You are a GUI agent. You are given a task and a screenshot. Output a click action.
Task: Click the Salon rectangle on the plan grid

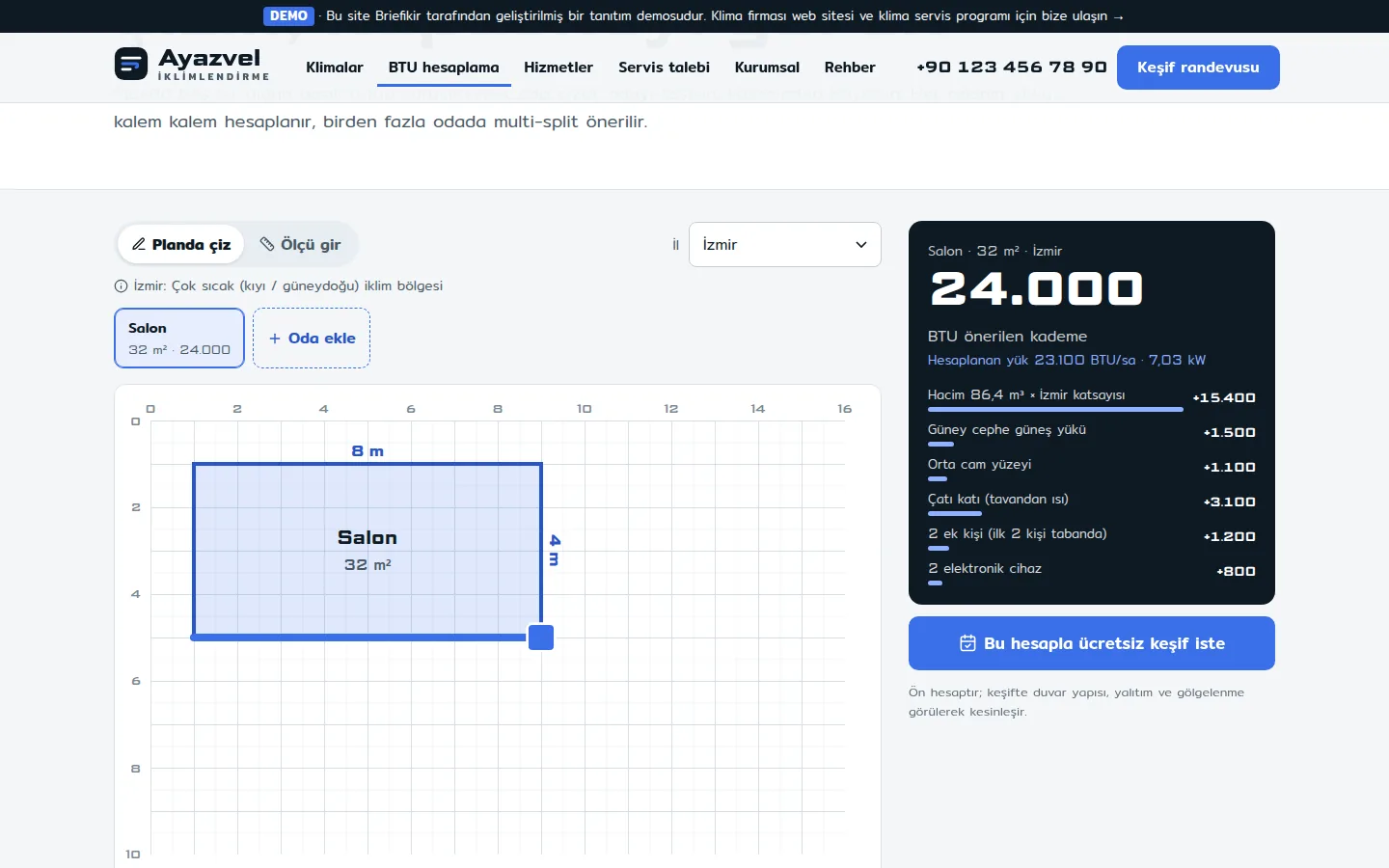tap(368, 551)
